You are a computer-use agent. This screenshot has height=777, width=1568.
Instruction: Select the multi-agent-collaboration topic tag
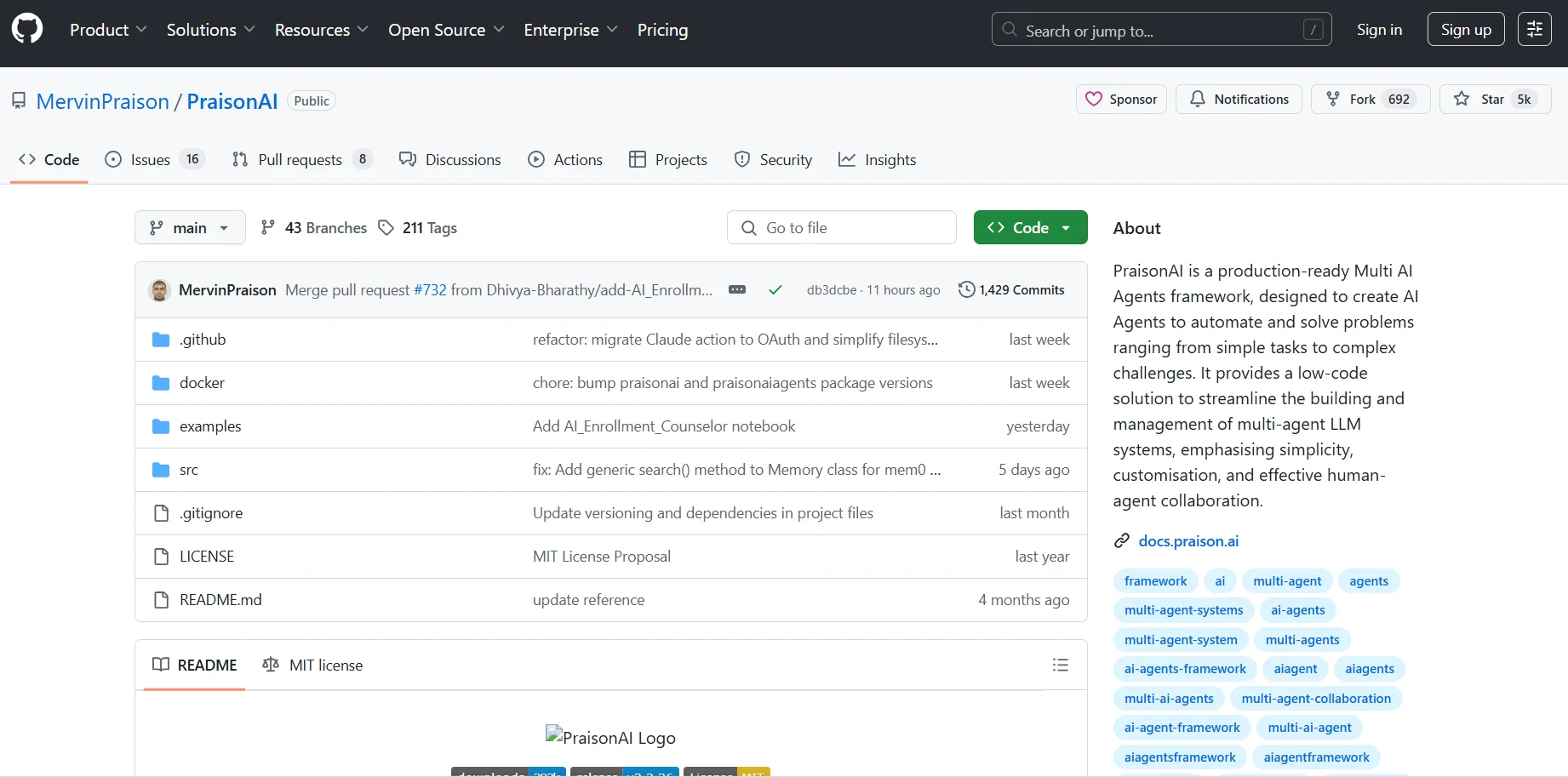(1315, 699)
